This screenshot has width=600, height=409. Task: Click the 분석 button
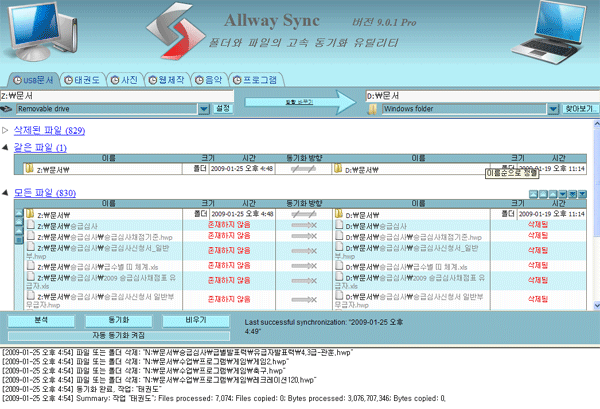[x=41, y=321]
